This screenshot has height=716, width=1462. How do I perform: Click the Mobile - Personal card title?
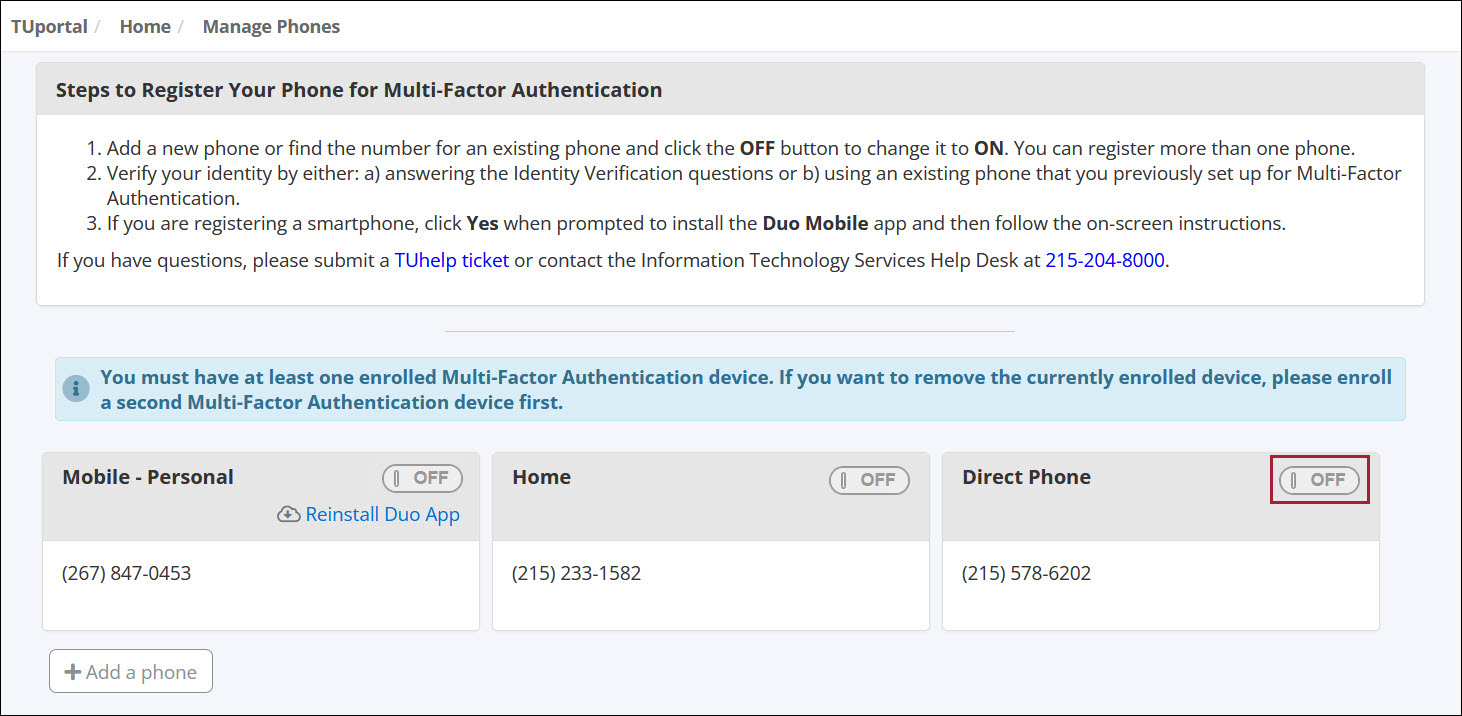[148, 477]
